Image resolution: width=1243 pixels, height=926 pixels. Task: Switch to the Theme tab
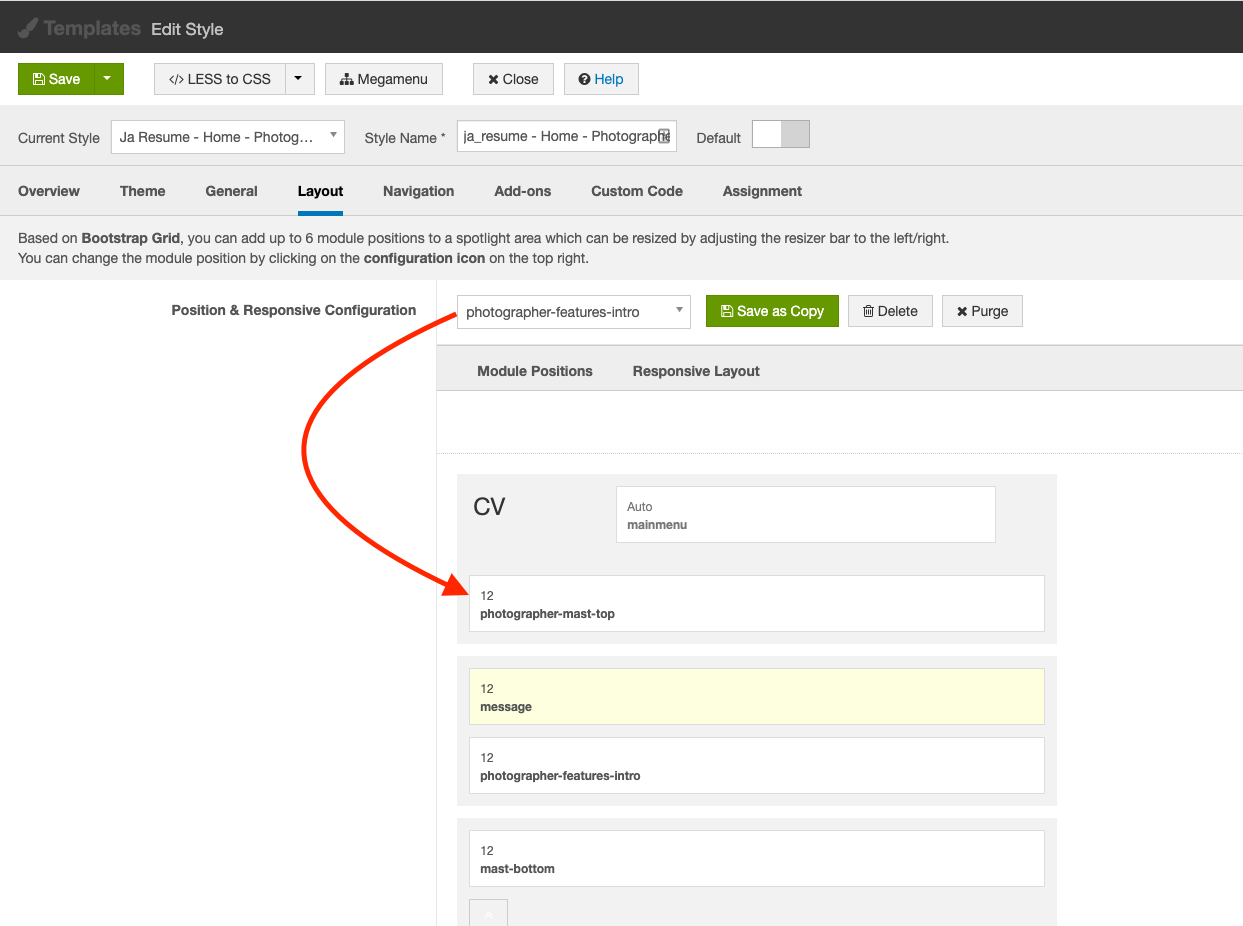tap(143, 191)
